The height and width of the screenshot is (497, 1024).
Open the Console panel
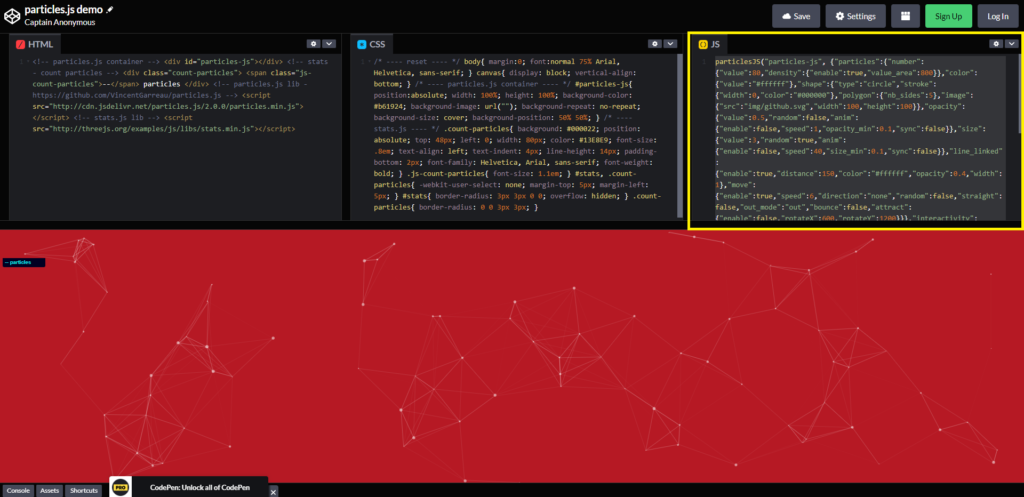(x=18, y=490)
